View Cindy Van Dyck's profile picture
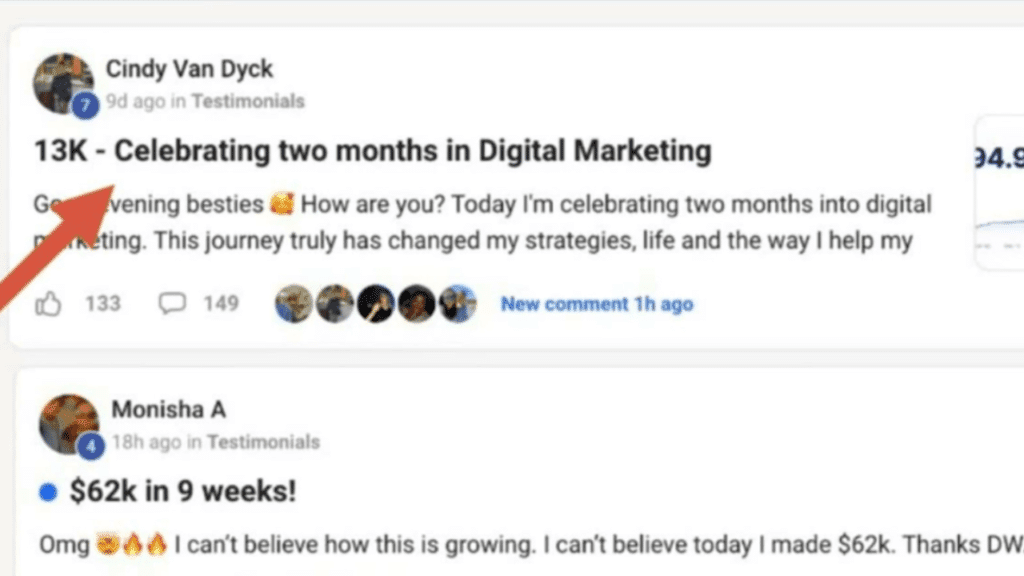 coord(63,82)
